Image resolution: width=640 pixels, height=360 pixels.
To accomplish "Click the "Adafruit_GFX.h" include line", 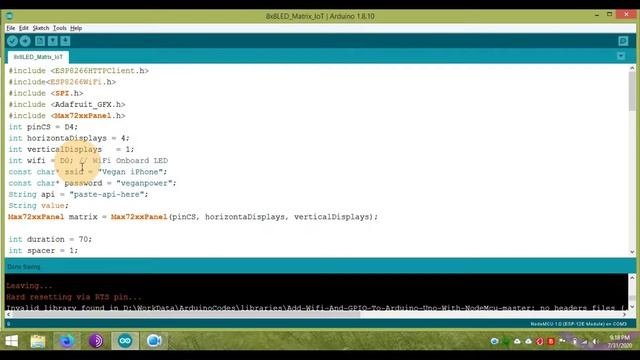I will coord(67,104).
